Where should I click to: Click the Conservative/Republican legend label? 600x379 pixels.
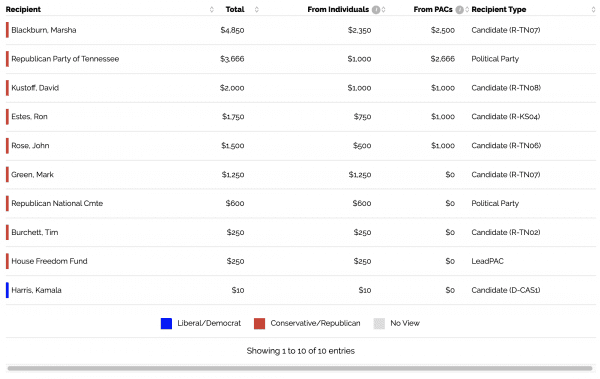pos(315,323)
